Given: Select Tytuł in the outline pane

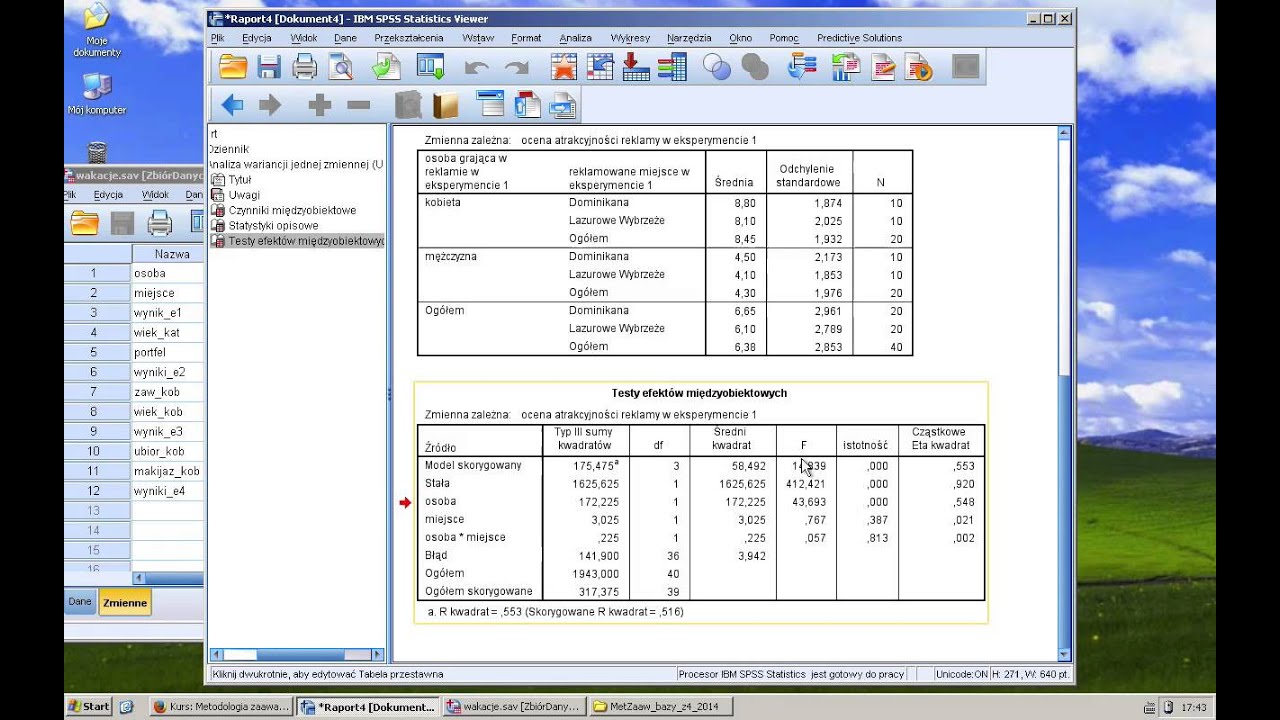Looking at the screenshot, I should point(240,180).
